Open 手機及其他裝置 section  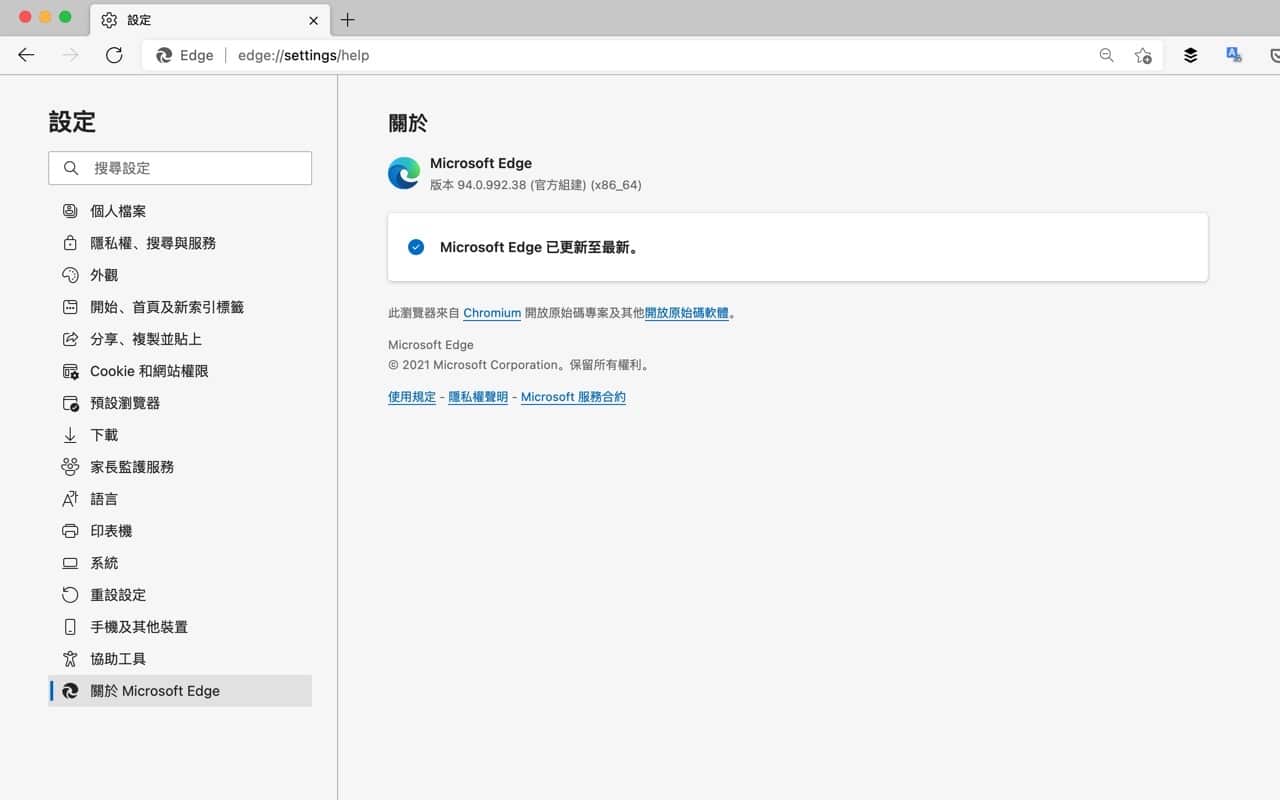[x=180, y=627]
